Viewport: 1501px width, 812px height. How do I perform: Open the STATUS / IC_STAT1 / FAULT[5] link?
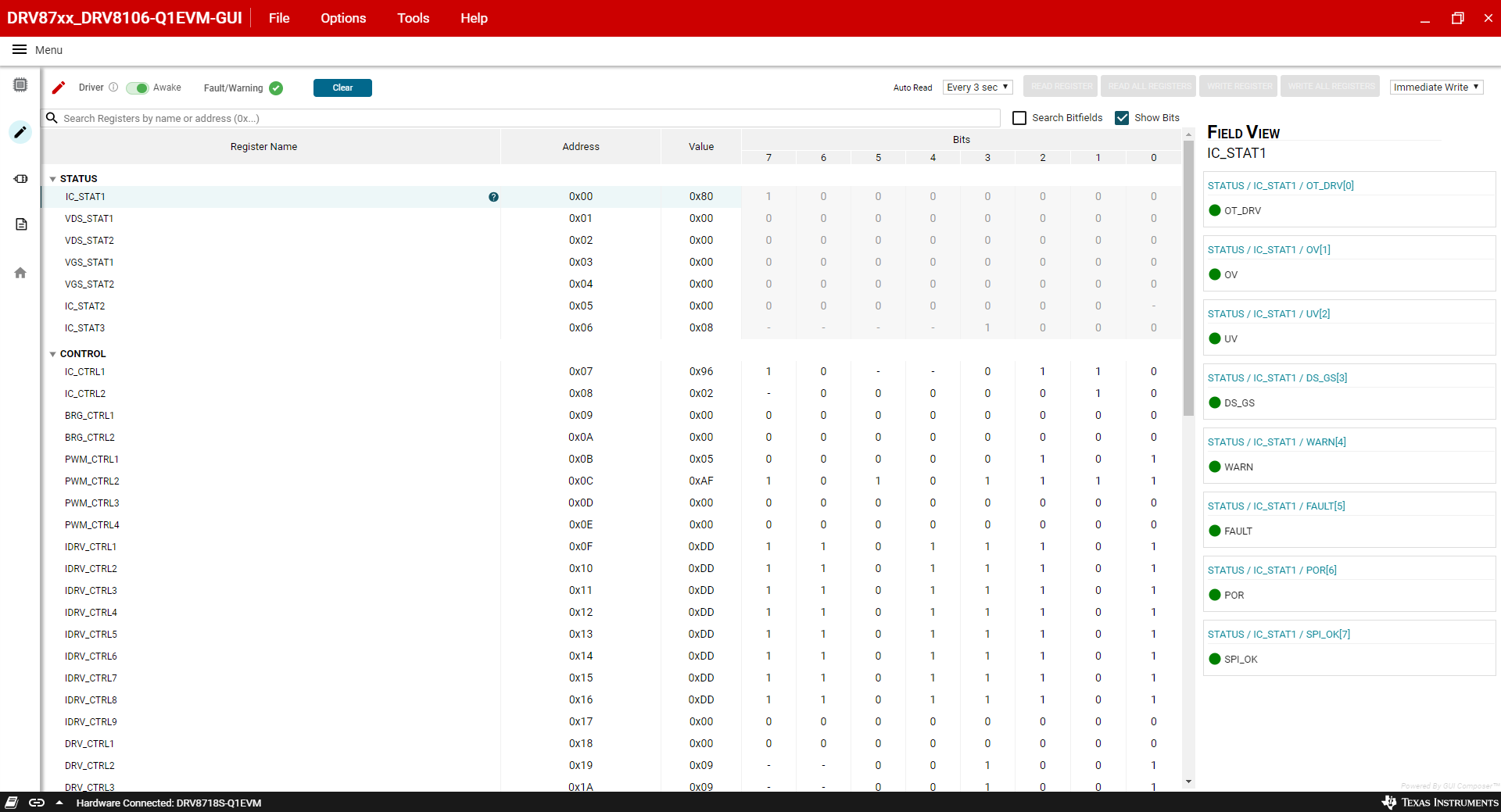[1276, 506]
